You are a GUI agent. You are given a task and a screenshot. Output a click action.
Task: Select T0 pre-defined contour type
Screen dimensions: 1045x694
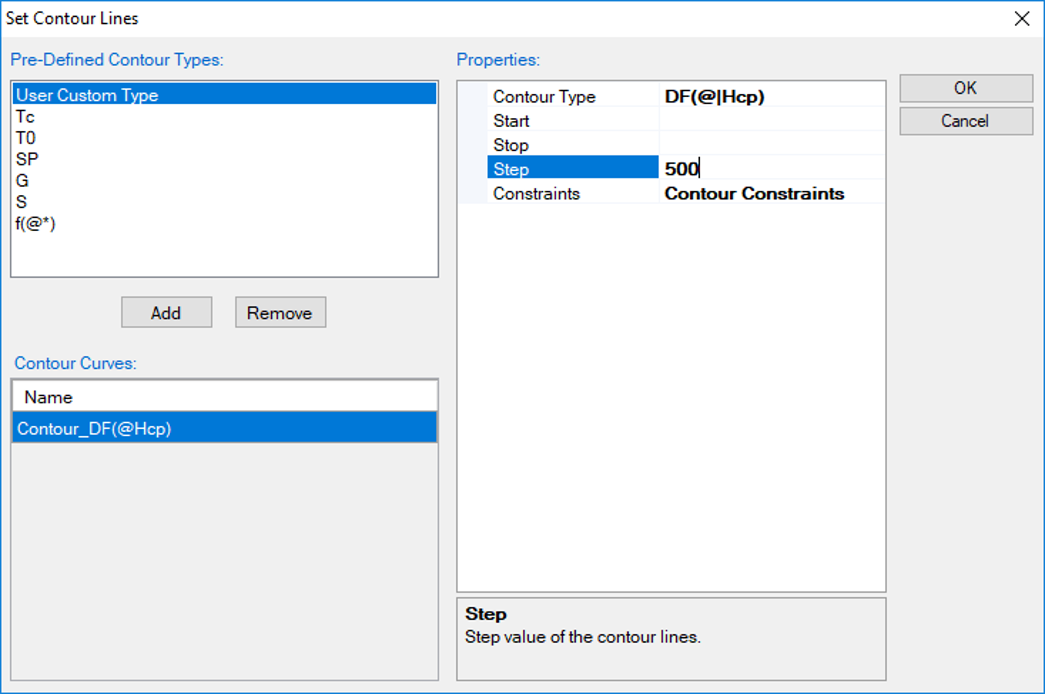pyautogui.click(x=25, y=138)
